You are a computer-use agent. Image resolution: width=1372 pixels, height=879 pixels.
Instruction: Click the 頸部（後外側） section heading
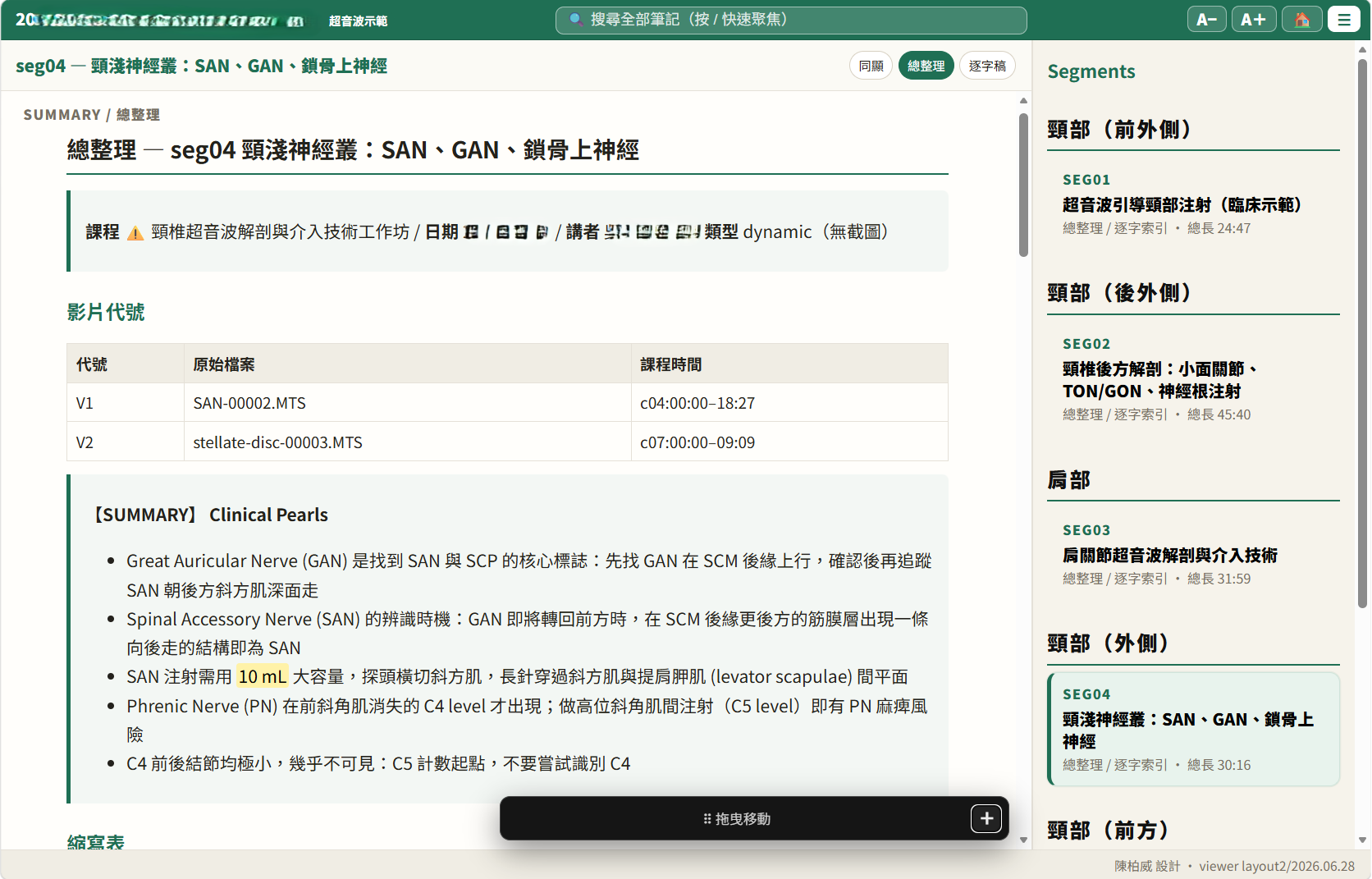(x=1120, y=293)
